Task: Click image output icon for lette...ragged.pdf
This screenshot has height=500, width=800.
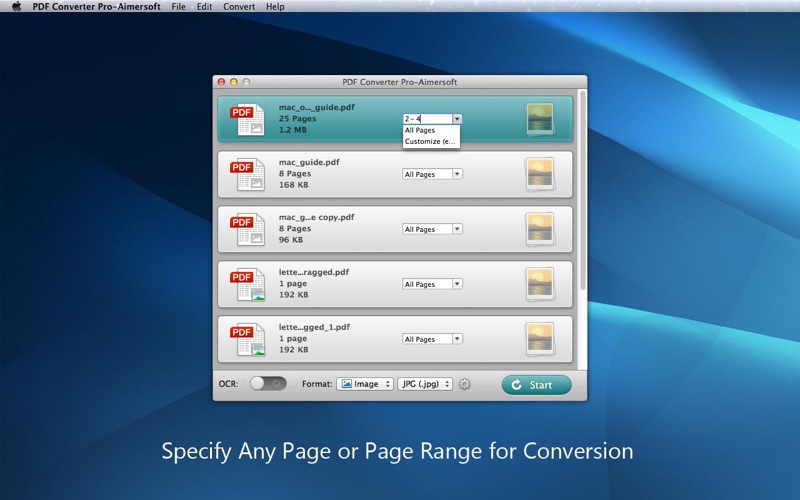Action: pyautogui.click(x=540, y=285)
